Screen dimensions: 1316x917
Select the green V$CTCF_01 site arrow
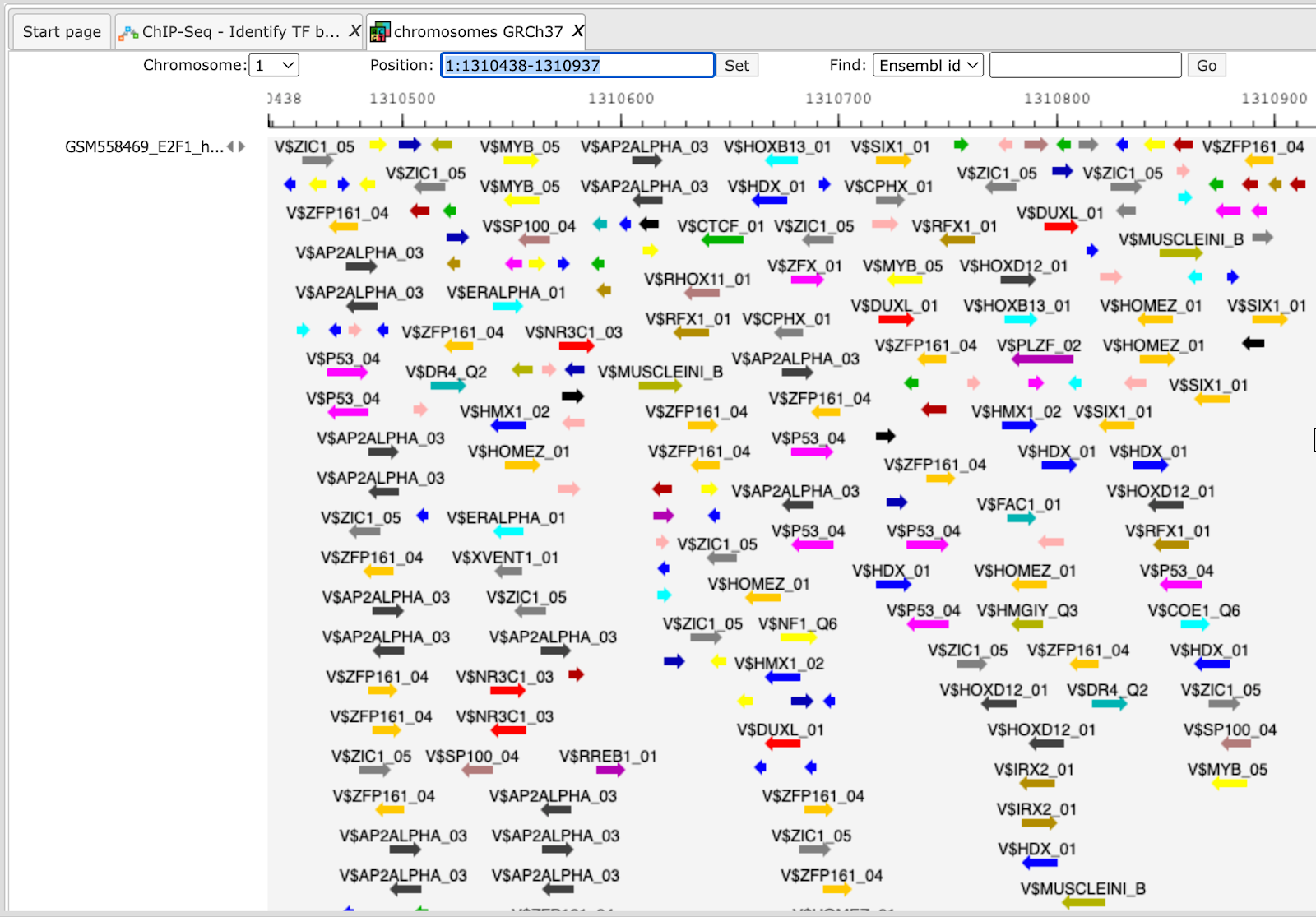pyautogui.click(x=722, y=240)
